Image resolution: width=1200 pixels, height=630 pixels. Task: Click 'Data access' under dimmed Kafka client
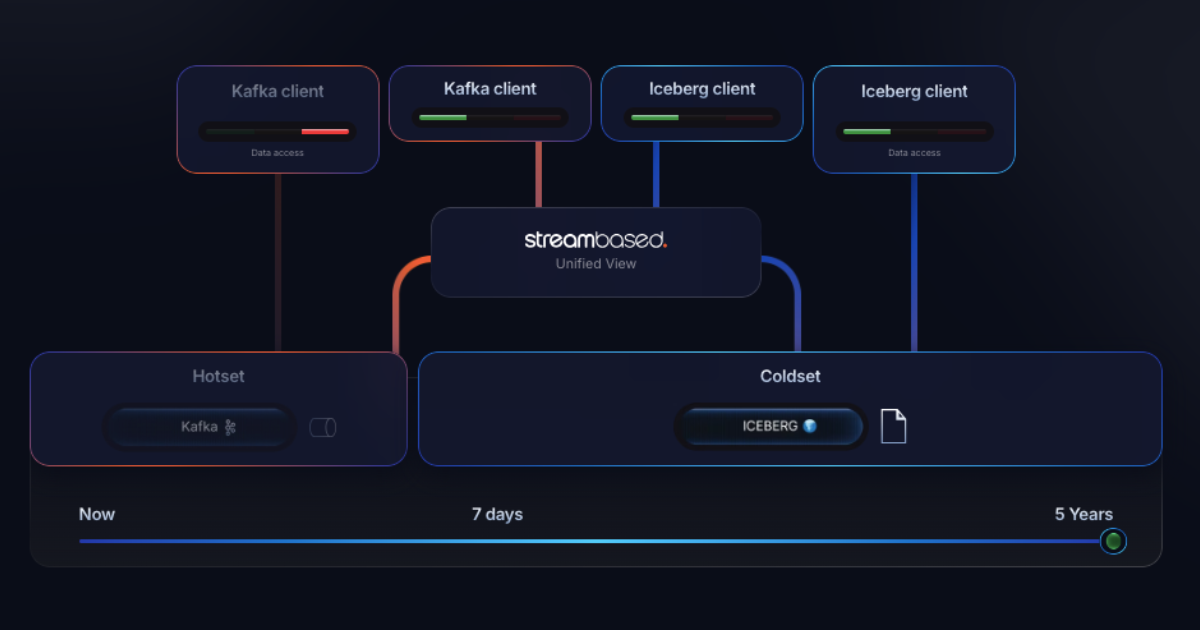point(278,153)
